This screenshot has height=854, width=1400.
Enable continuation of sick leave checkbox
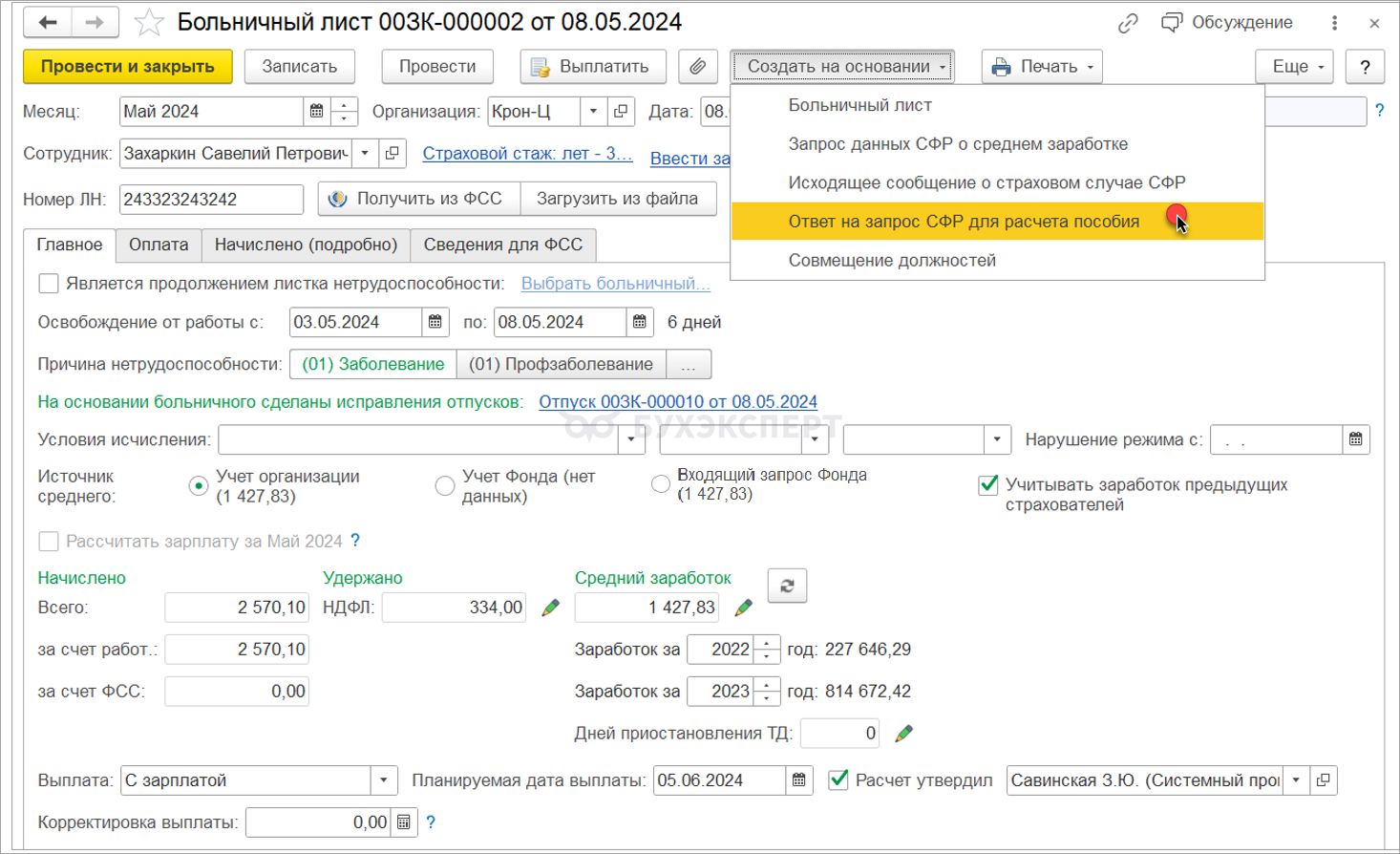point(49,284)
